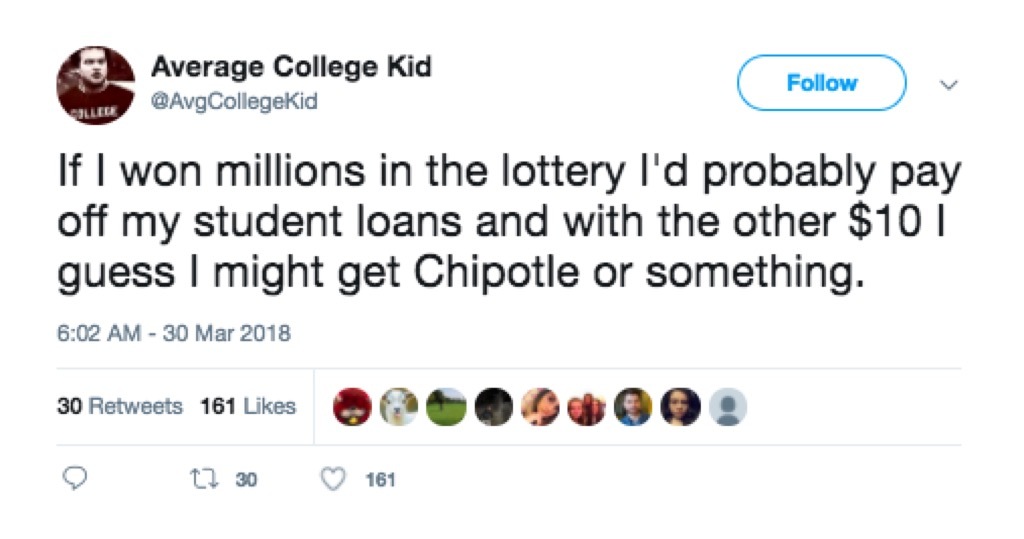Open the 30 Retweets list
This screenshot has height=539, width=1024.
point(120,407)
